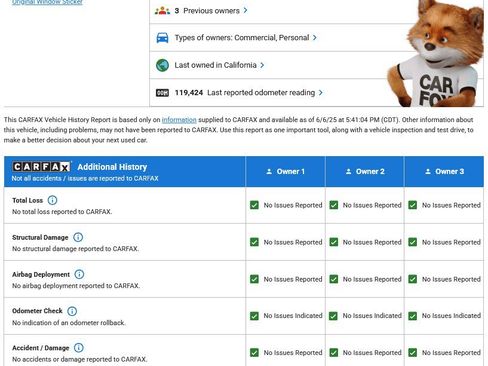Click the 'Total Loss' row label
The height and width of the screenshot is (366, 488).
[x=27, y=200]
